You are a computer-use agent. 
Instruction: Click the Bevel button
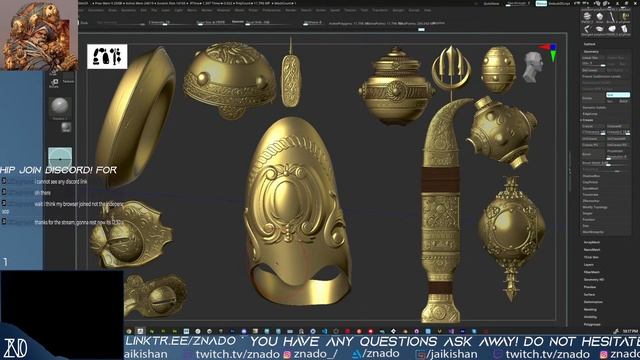[593, 154]
